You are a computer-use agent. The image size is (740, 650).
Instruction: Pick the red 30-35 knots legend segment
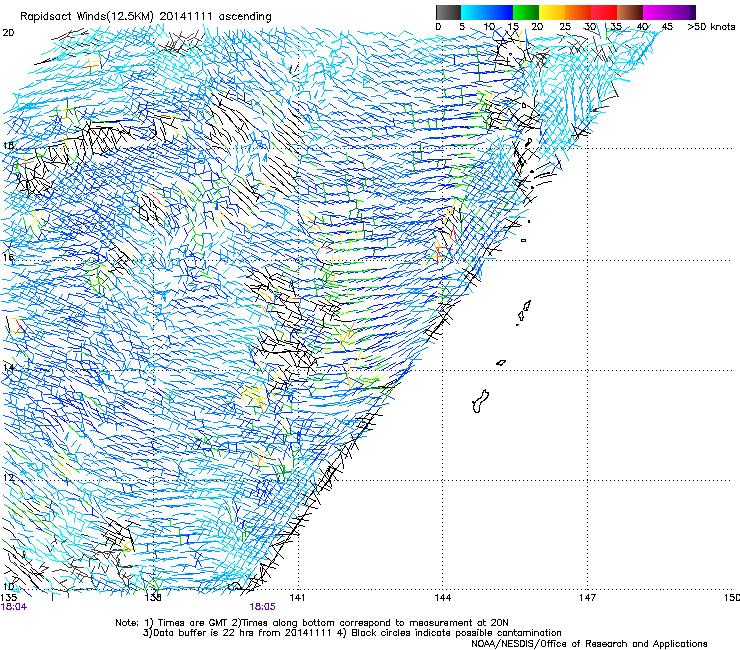[x=604, y=12]
